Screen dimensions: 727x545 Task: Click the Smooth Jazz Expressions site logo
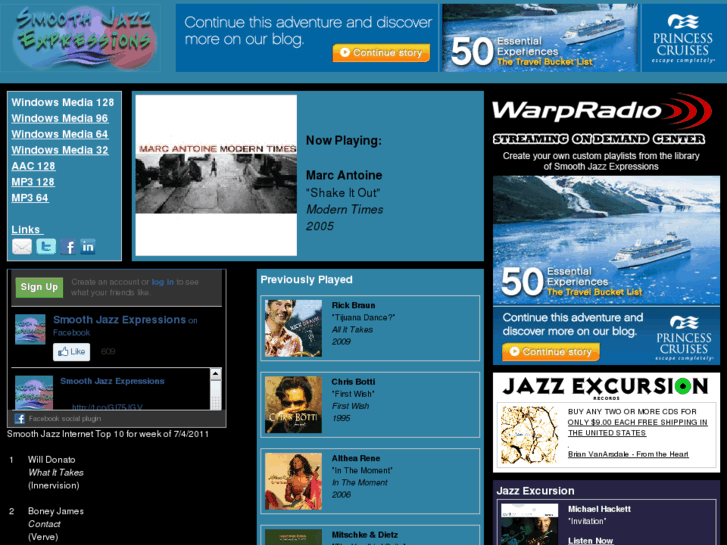pos(84,38)
